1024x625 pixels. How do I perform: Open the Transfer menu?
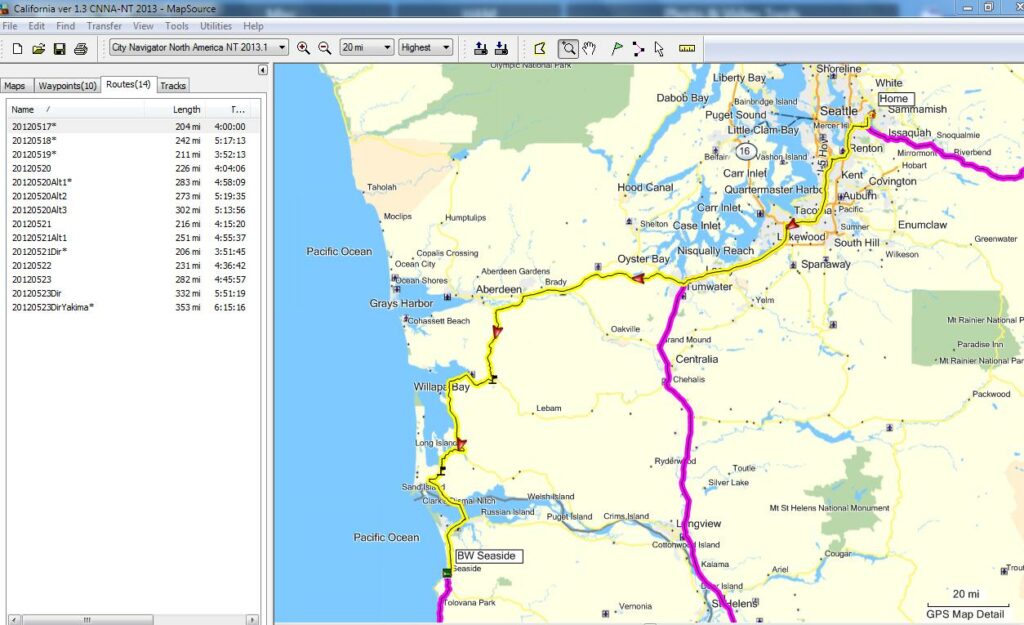click(x=104, y=26)
